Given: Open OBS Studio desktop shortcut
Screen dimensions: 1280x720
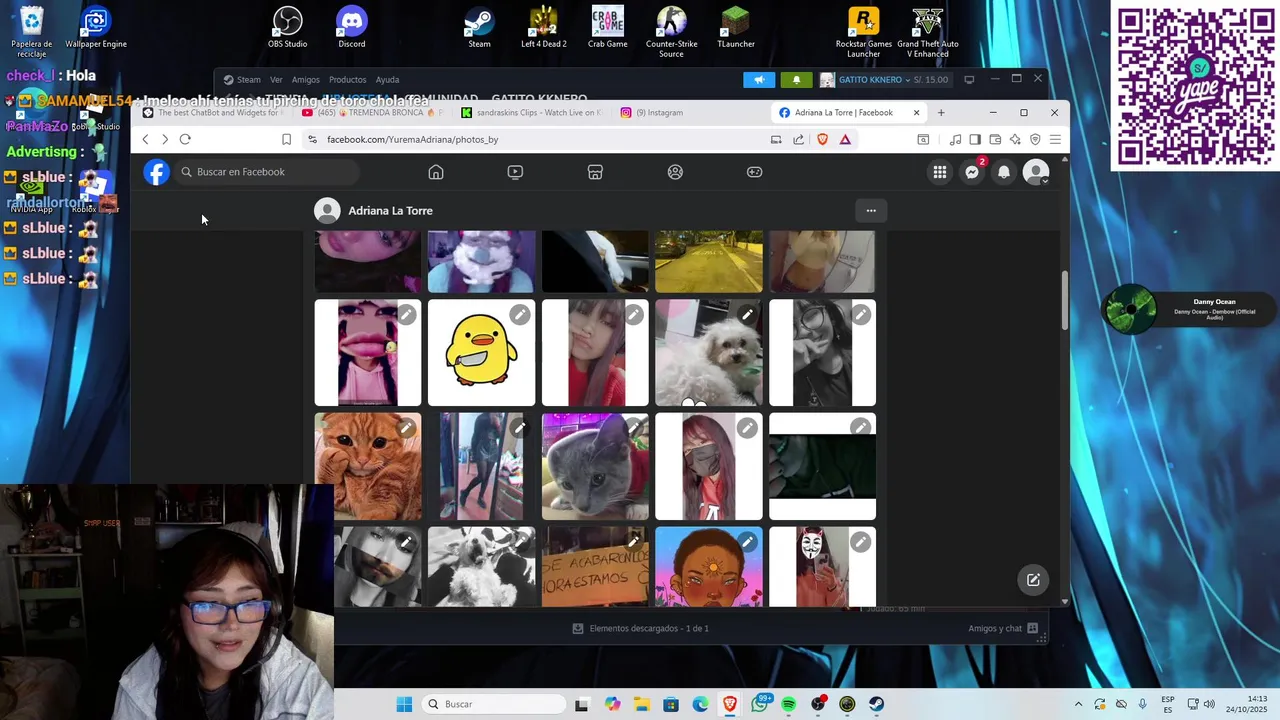Looking at the screenshot, I should tap(288, 28).
